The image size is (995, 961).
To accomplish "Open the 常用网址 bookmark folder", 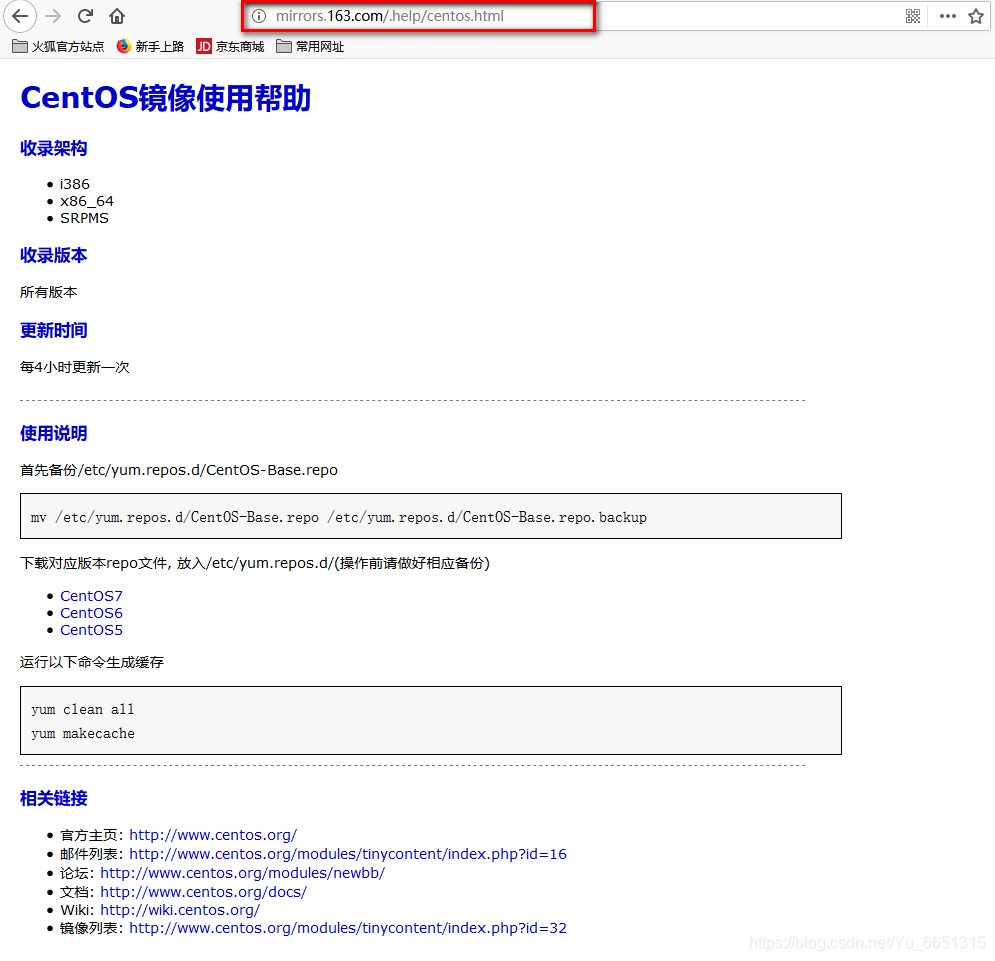I will 310,46.
